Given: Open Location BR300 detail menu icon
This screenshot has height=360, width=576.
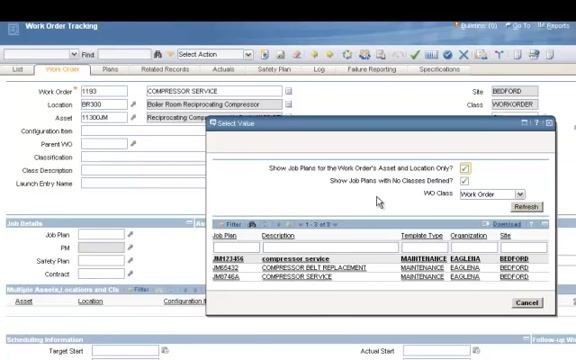Looking at the screenshot, I should coord(133,104).
